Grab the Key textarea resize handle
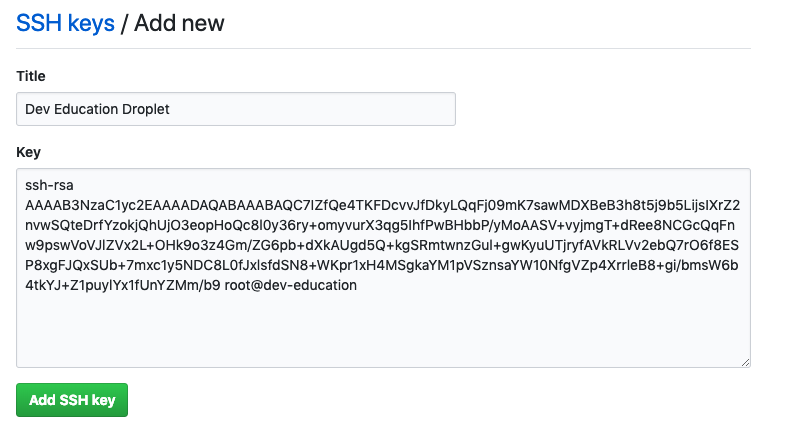This screenshot has width=785, height=446. (x=744, y=361)
